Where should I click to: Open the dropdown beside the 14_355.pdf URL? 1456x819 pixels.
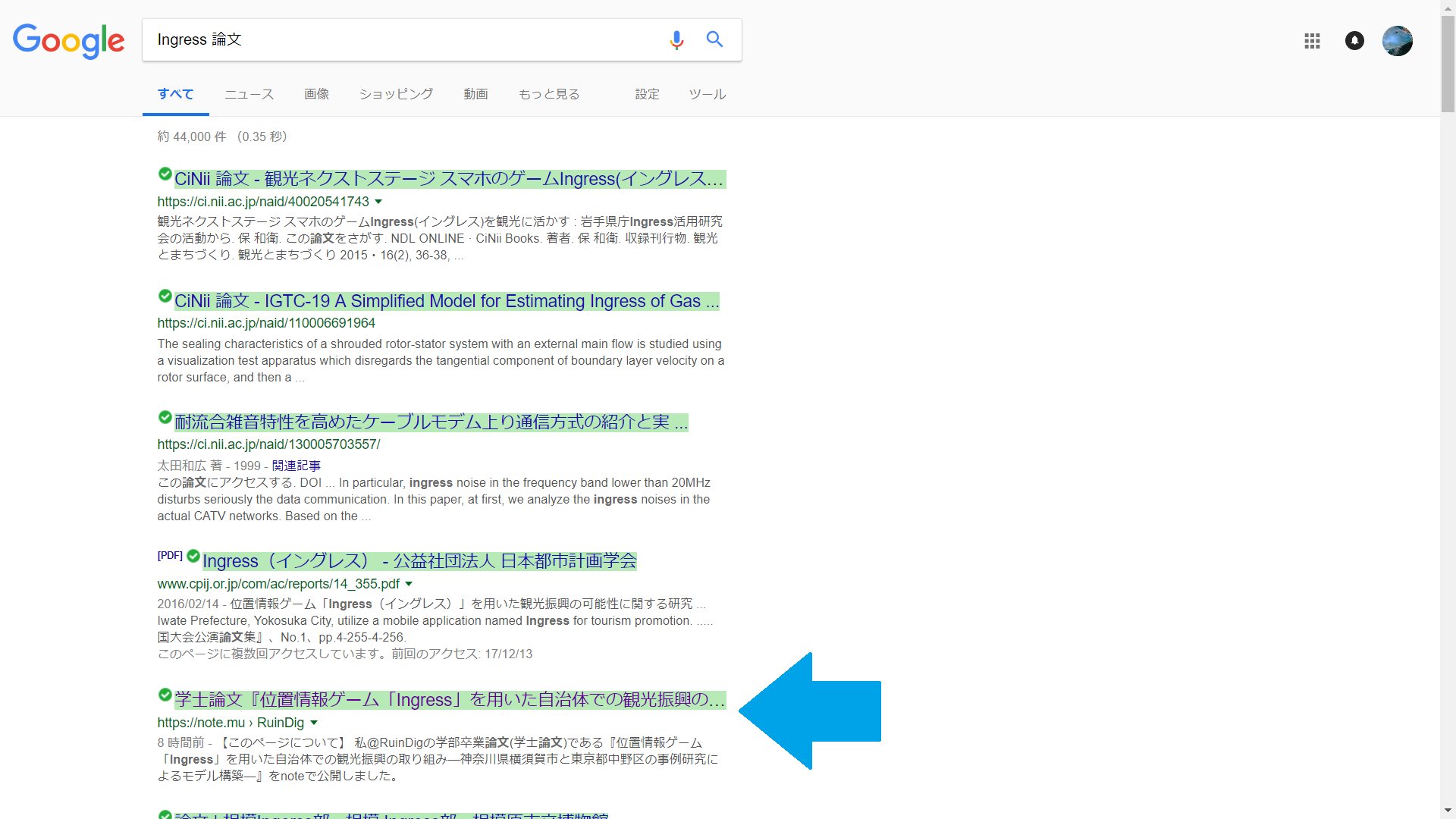click(409, 584)
